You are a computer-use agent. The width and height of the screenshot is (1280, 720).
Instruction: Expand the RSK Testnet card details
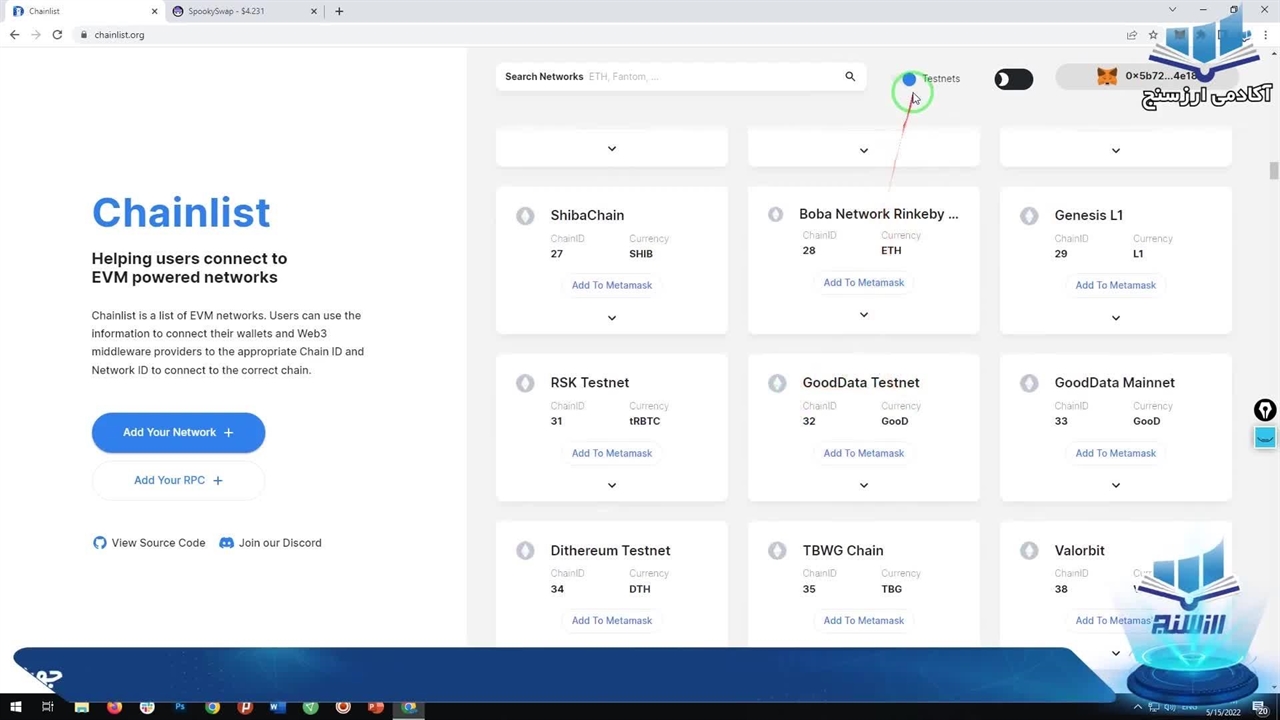(612, 485)
